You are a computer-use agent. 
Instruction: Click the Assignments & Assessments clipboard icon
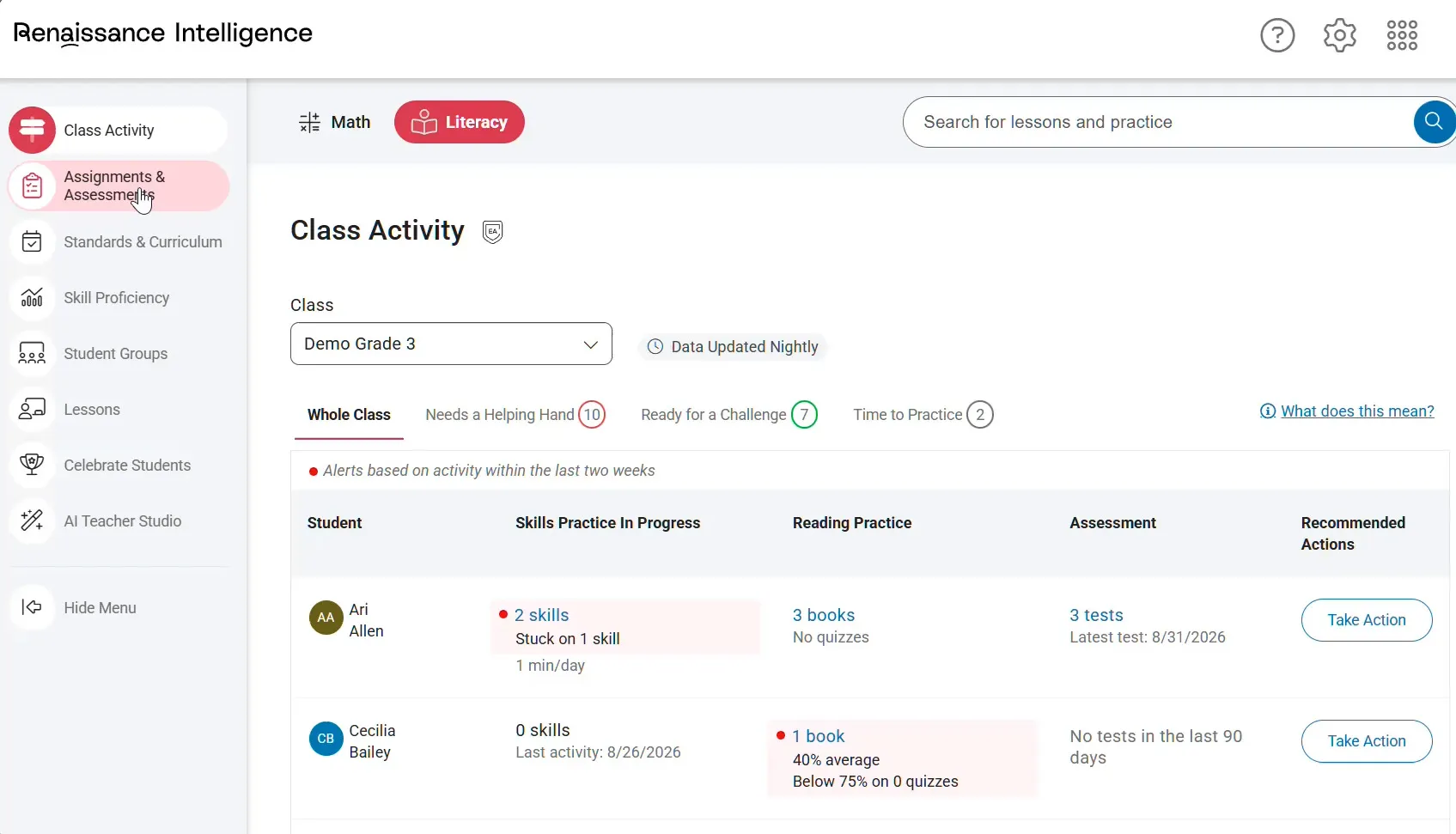point(32,186)
